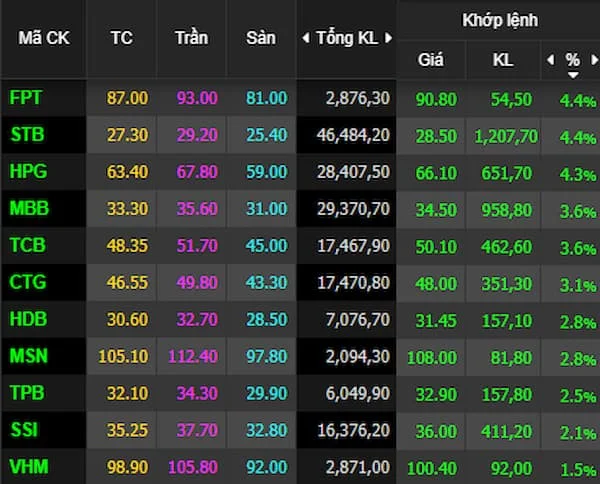Select STB ceiling price 29.20

(x=197, y=135)
